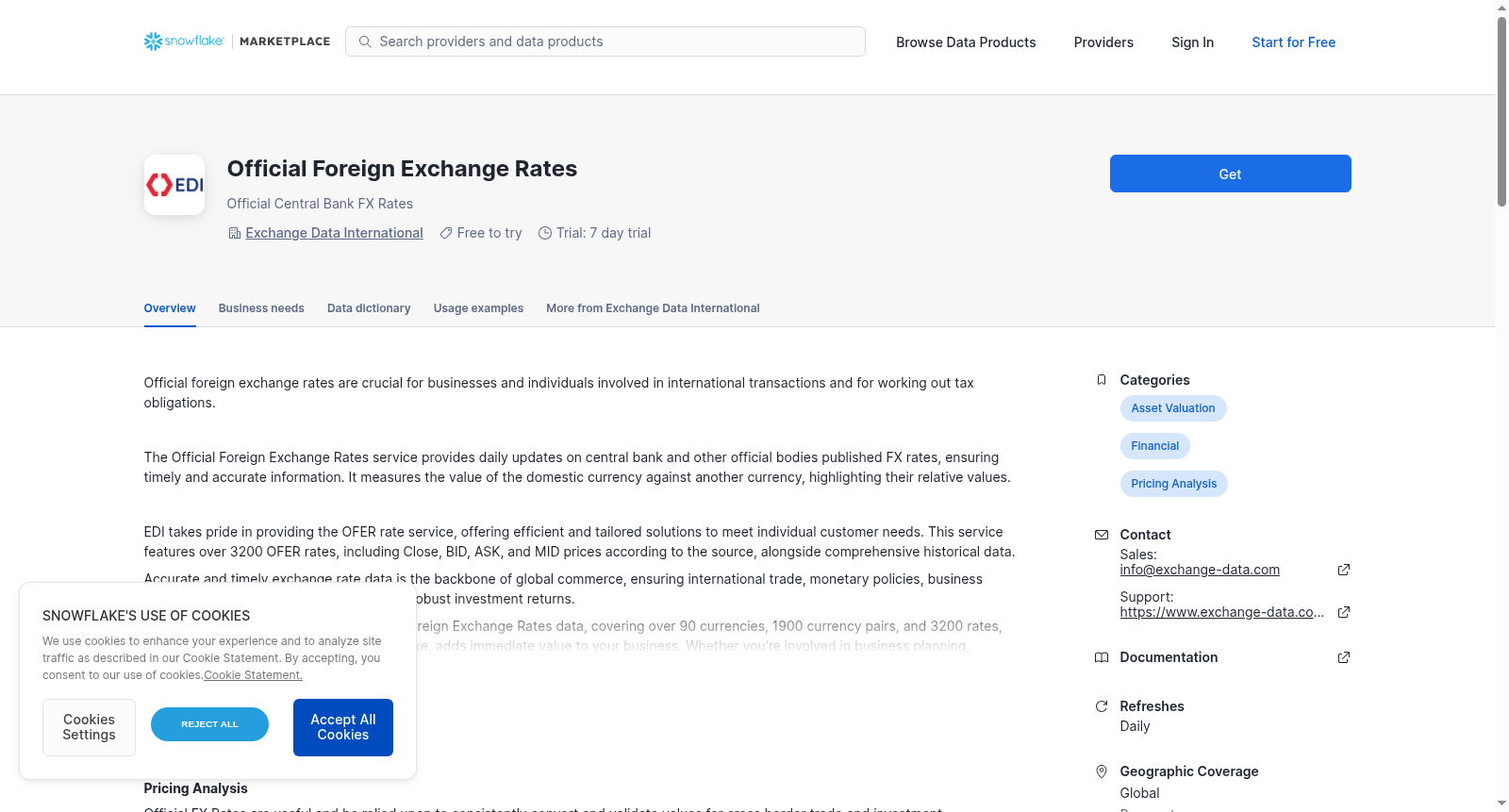Screen dimensions: 1509x812
Task: Open external link icon beside support URL
Action: click(x=1344, y=612)
